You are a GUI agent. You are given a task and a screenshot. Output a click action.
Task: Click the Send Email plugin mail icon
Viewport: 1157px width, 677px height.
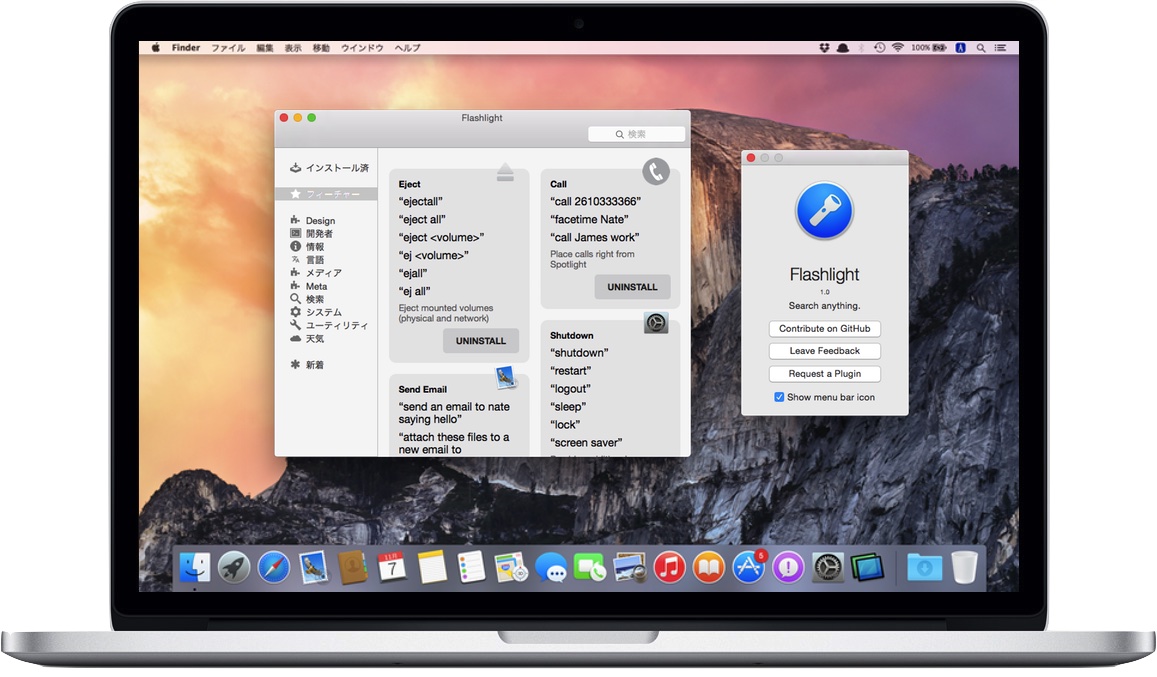[505, 377]
